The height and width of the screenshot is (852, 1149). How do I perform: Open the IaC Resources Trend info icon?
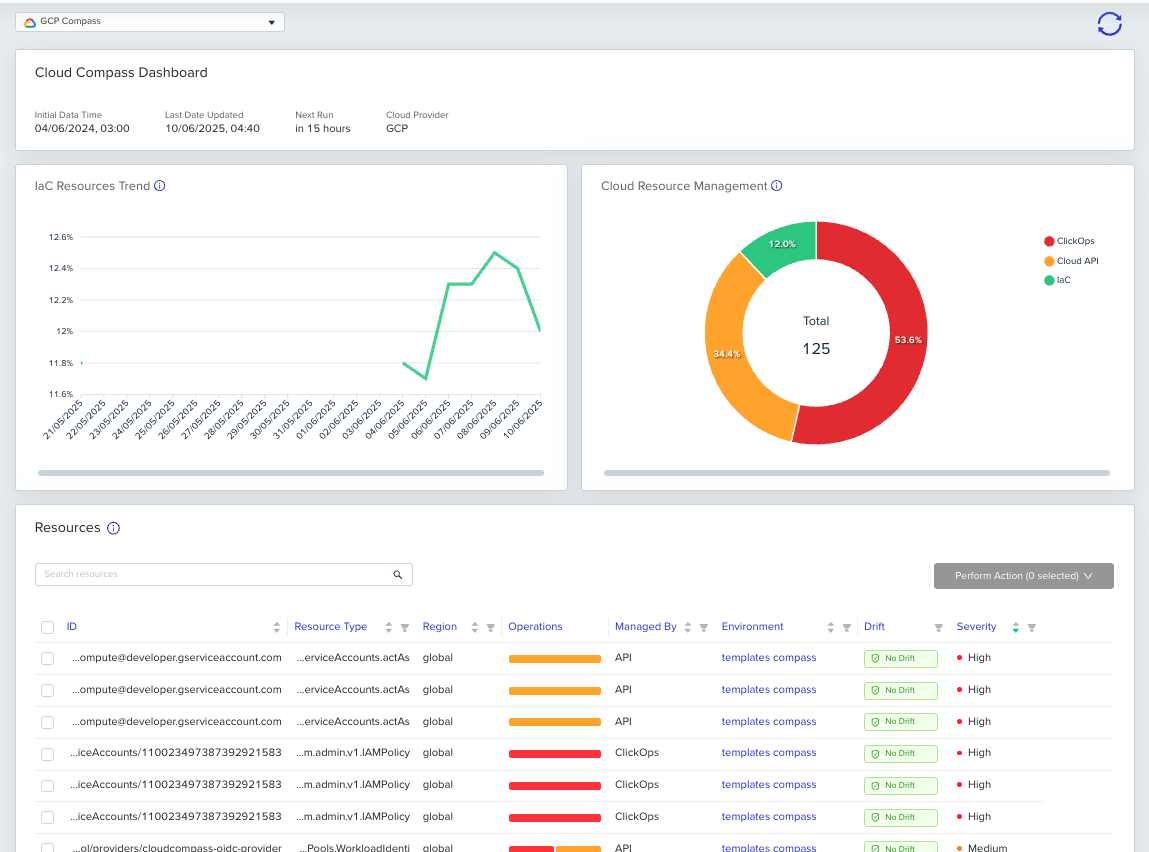tap(160, 186)
